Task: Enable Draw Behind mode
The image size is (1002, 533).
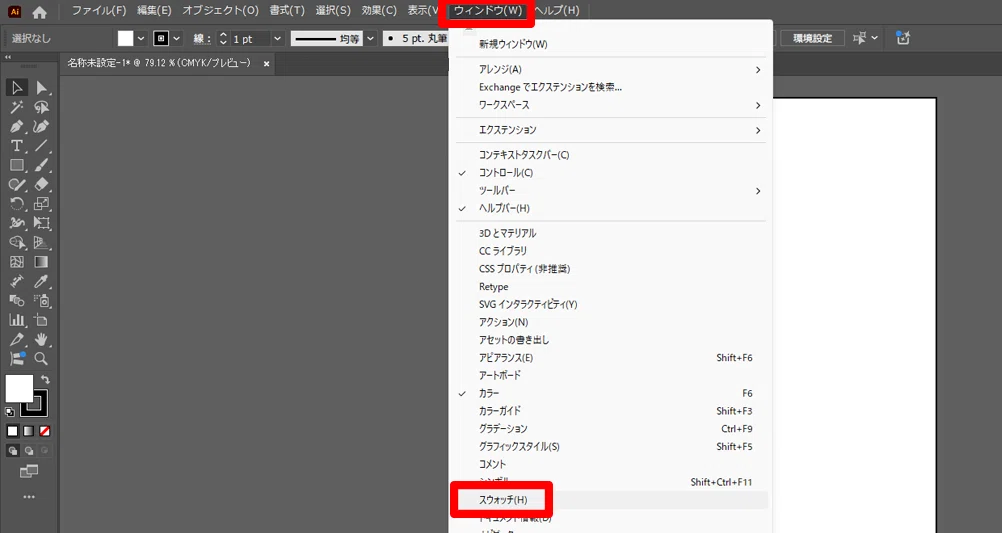Action: point(29,451)
